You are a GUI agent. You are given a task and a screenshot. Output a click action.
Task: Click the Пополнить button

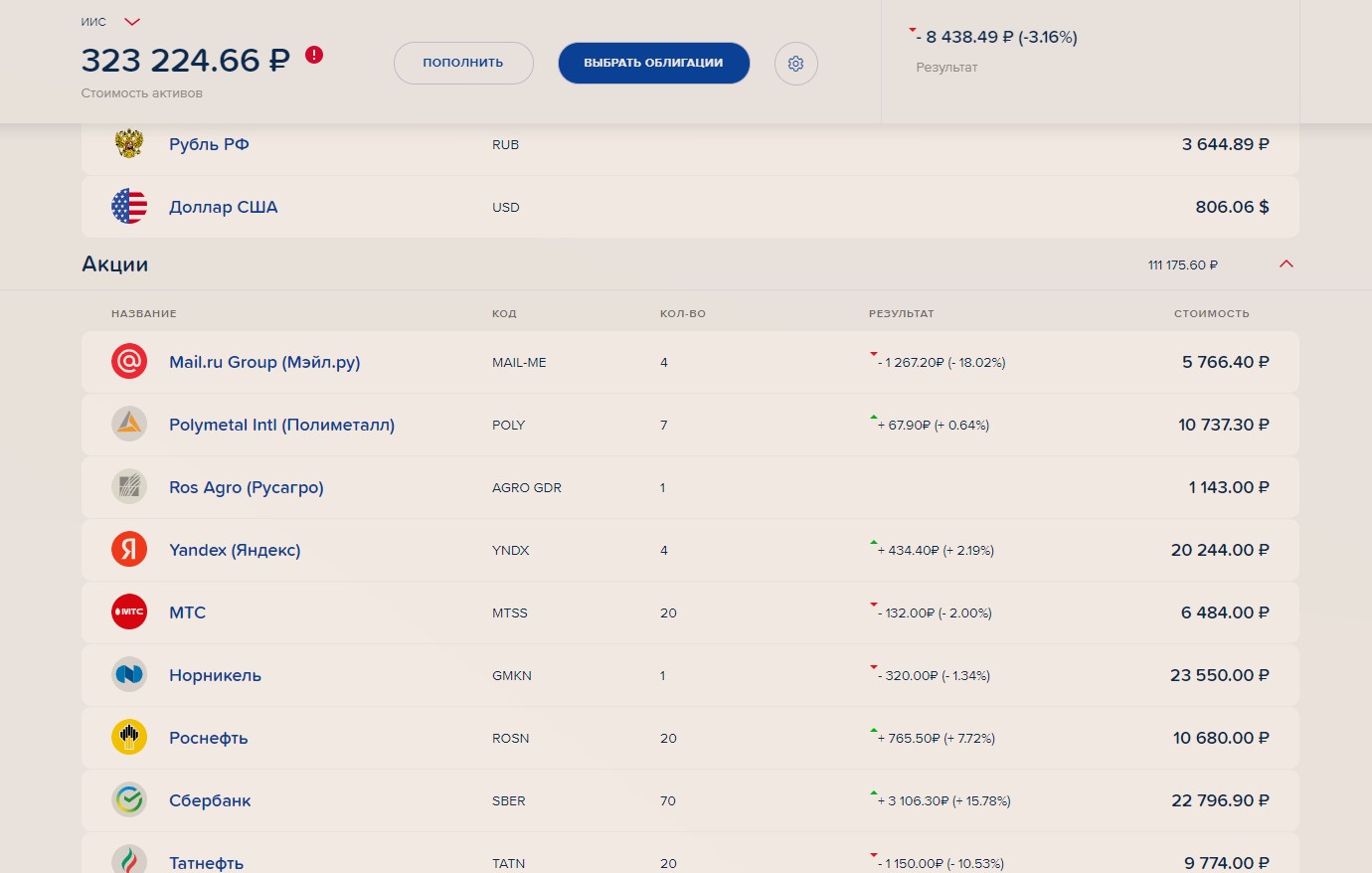tap(463, 63)
